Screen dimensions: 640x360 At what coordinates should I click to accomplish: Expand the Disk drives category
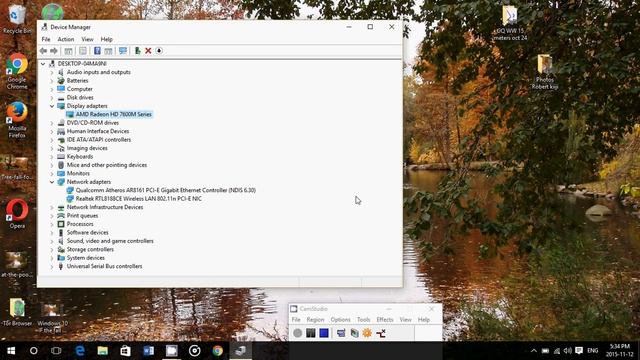pyautogui.click(x=52, y=98)
